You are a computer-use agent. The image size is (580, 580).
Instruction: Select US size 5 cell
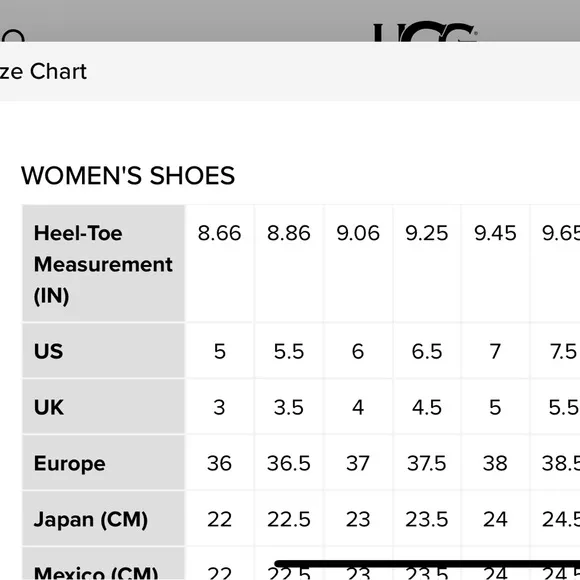(x=219, y=351)
